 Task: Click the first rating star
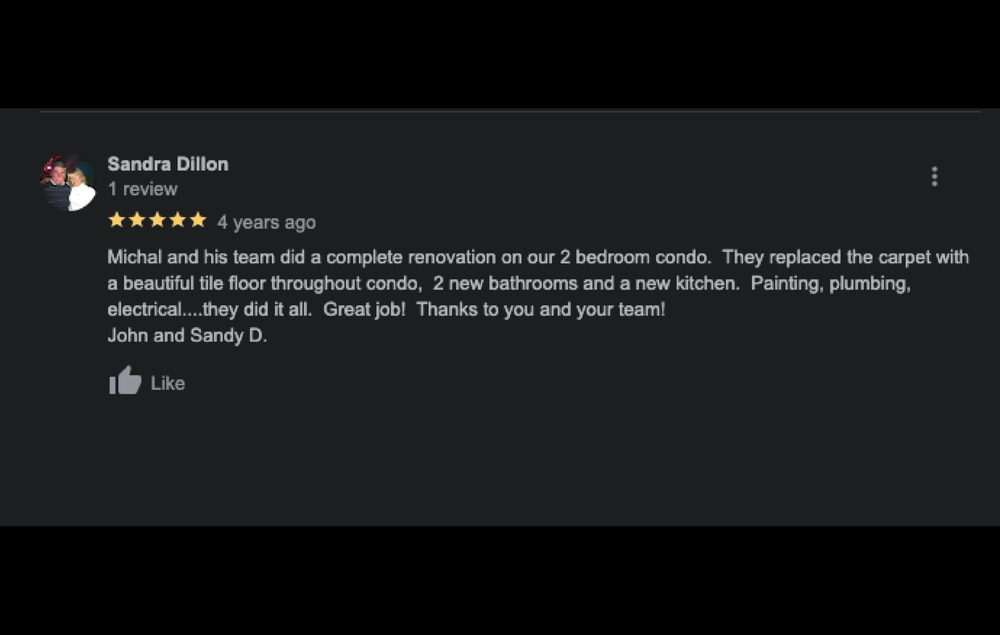pyautogui.click(x=117, y=220)
